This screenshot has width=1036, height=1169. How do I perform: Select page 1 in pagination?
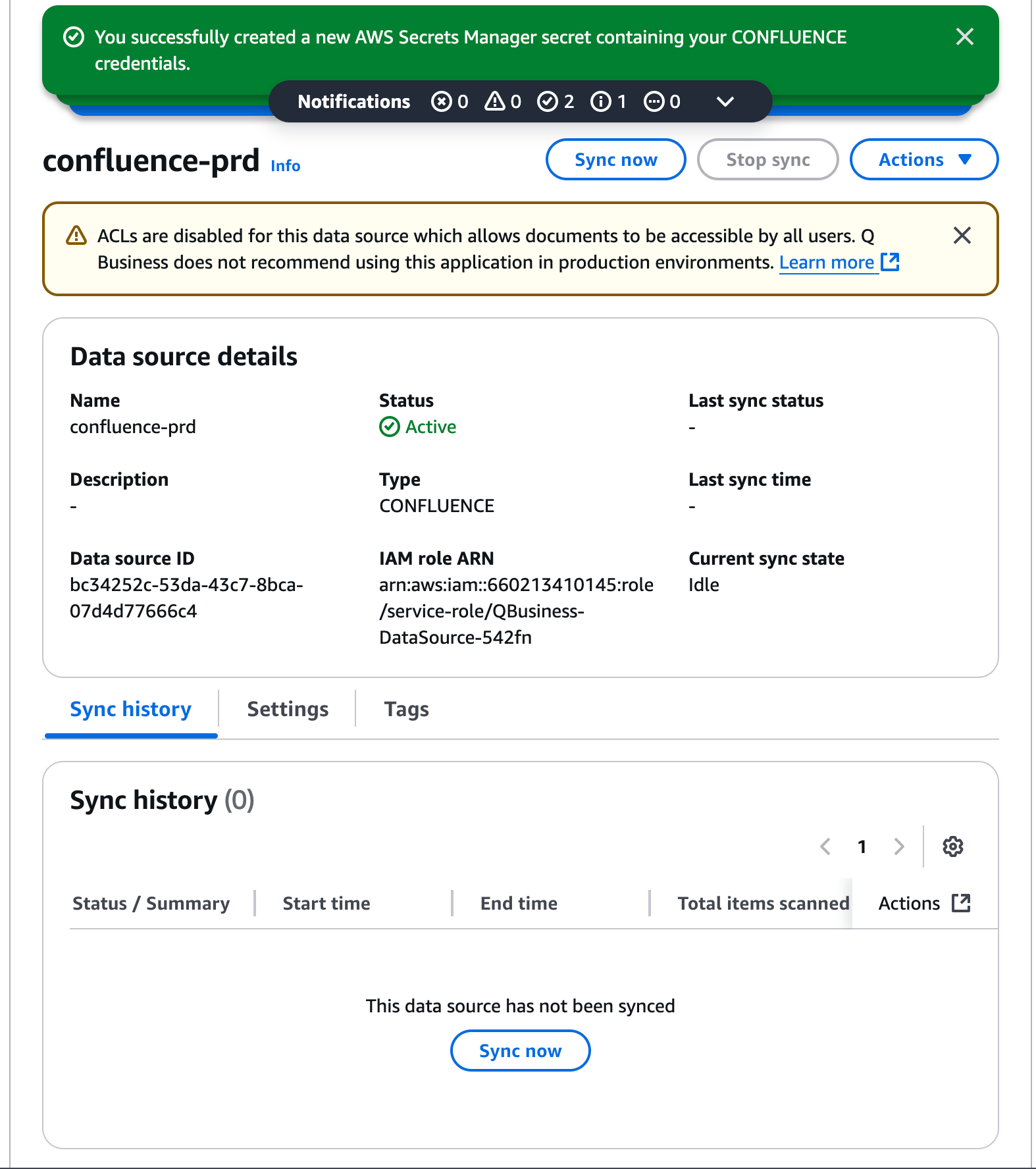[862, 846]
